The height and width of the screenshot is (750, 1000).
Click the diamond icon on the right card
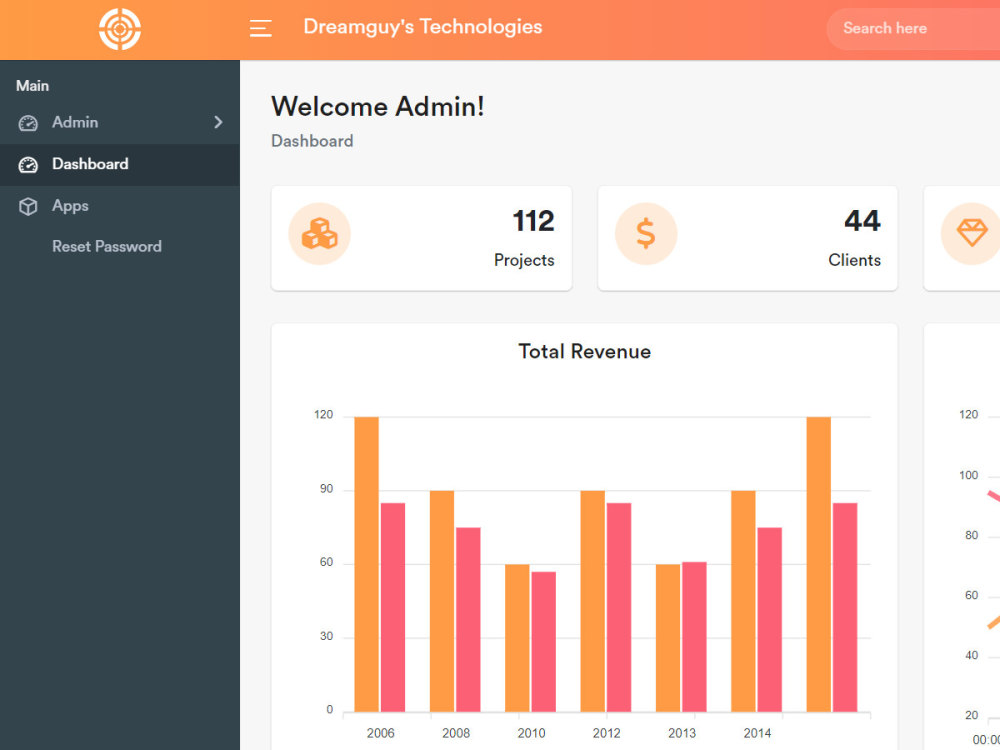(972, 234)
